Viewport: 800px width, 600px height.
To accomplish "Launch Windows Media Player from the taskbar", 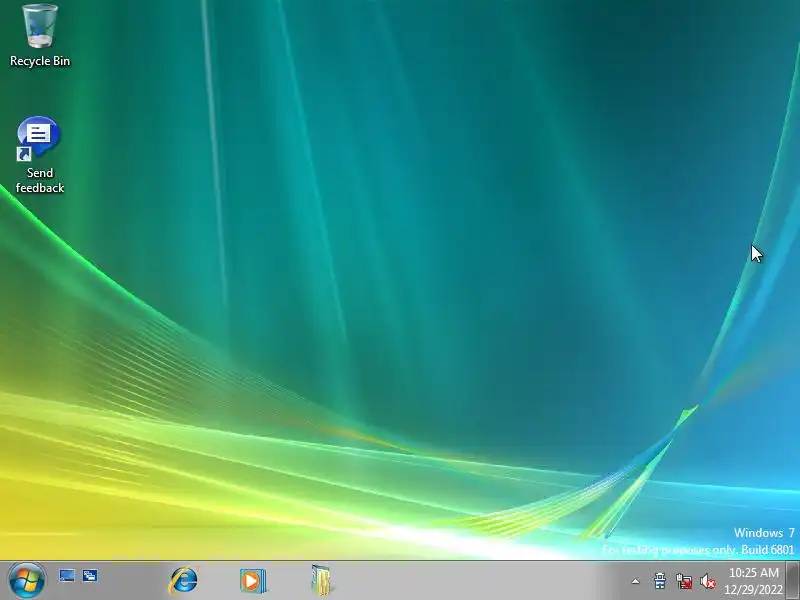I will coord(253,581).
